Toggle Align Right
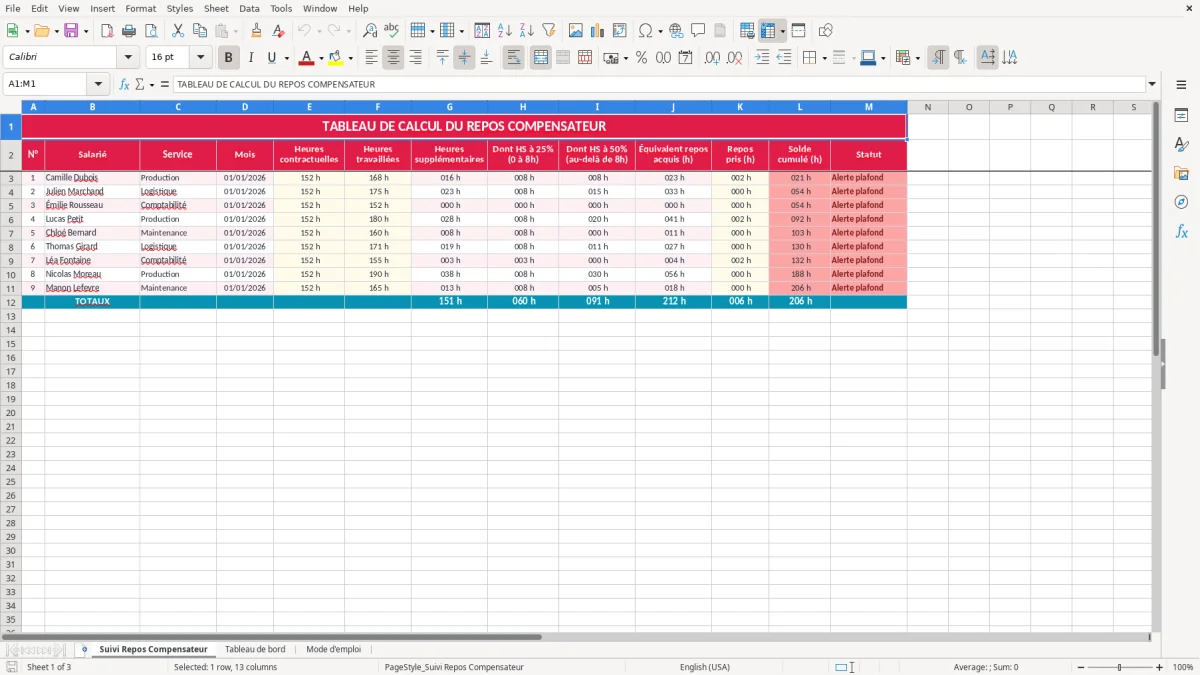Screen dimensions: 1200x675 click(415, 58)
